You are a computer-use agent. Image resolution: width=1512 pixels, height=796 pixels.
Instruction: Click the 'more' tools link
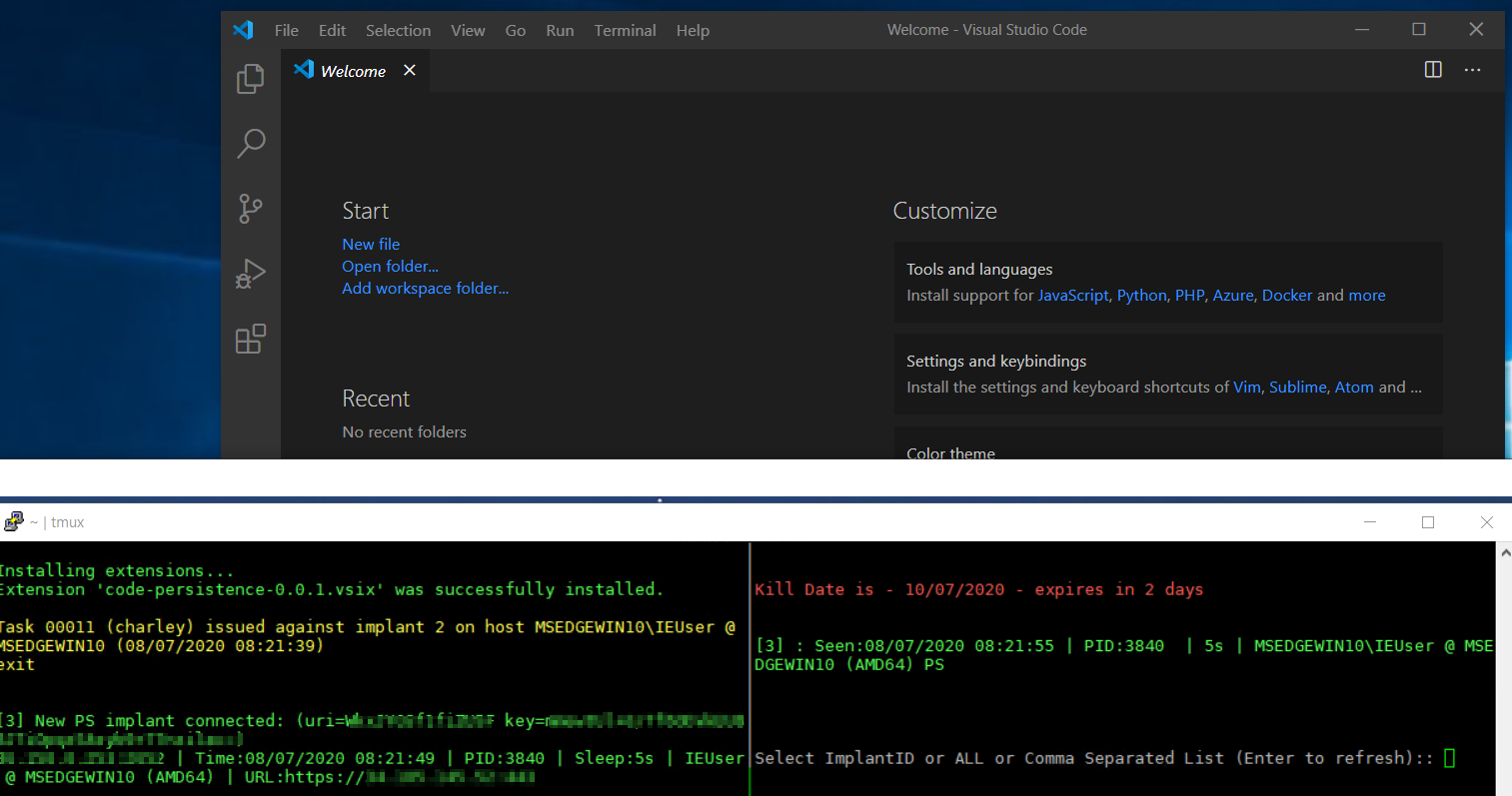[x=1367, y=295]
